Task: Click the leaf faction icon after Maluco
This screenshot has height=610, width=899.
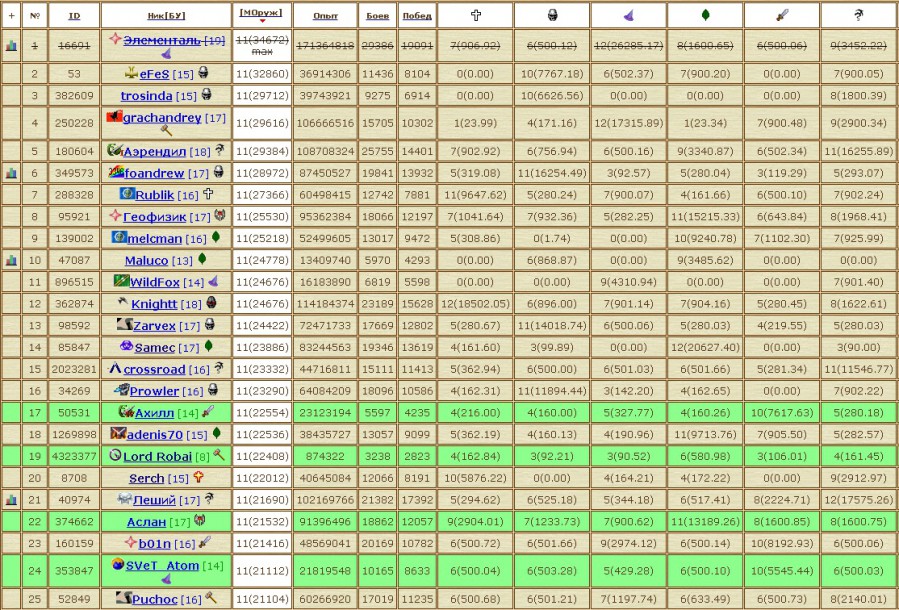Action: [x=202, y=259]
